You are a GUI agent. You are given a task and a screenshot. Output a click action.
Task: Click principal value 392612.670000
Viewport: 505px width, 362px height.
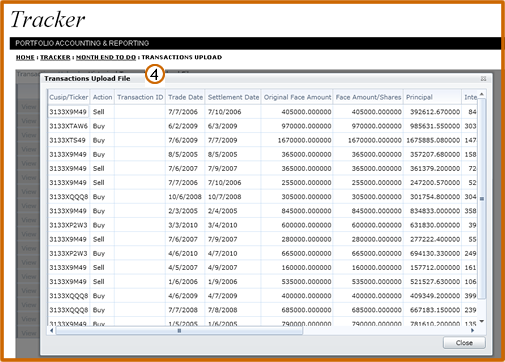click(435, 112)
